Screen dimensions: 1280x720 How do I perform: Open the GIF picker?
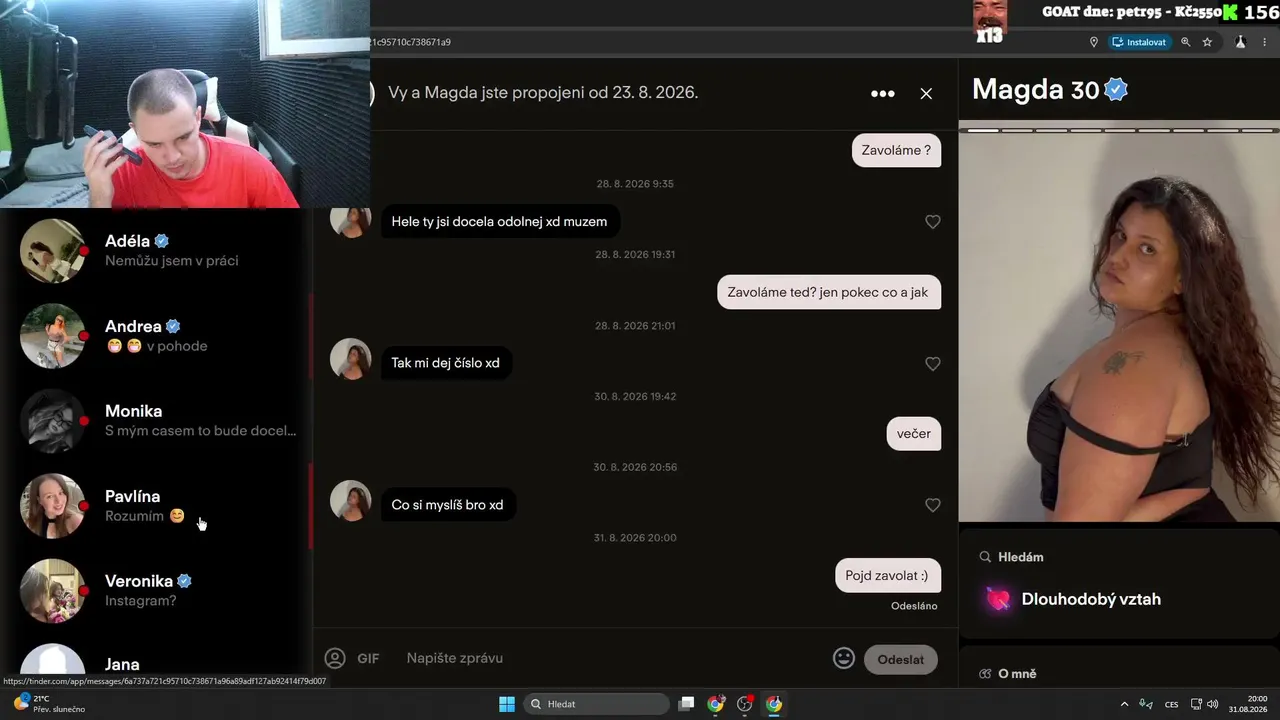368,658
